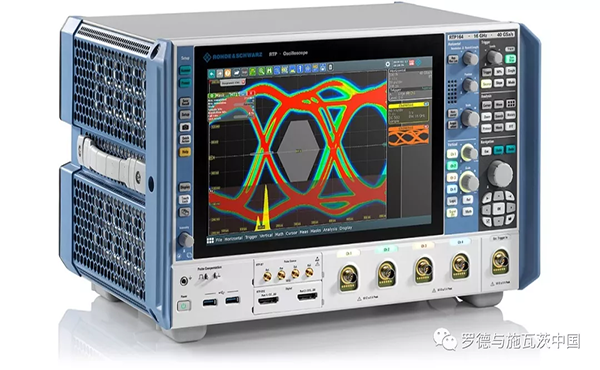Open the Analysis menu
This screenshot has width=600, height=370.
[x=330, y=230]
